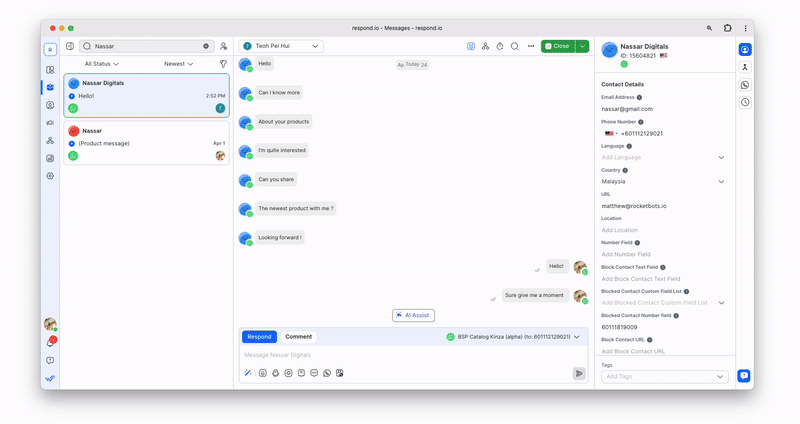This screenshot has width=800, height=424.
Task: Open the Contacts module in left sidebar
Action: pos(50,105)
